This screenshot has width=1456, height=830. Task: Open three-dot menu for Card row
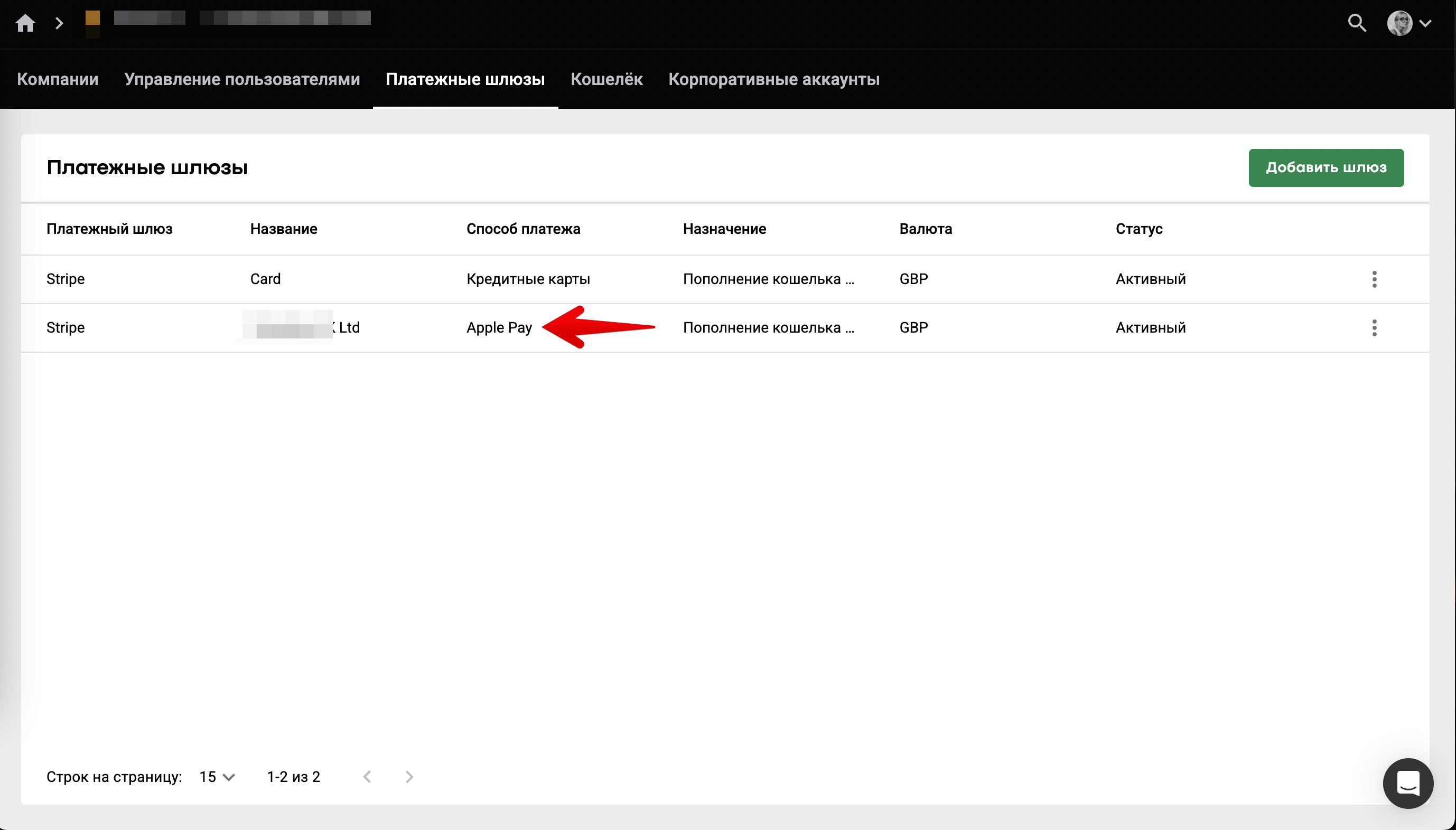point(1374,279)
